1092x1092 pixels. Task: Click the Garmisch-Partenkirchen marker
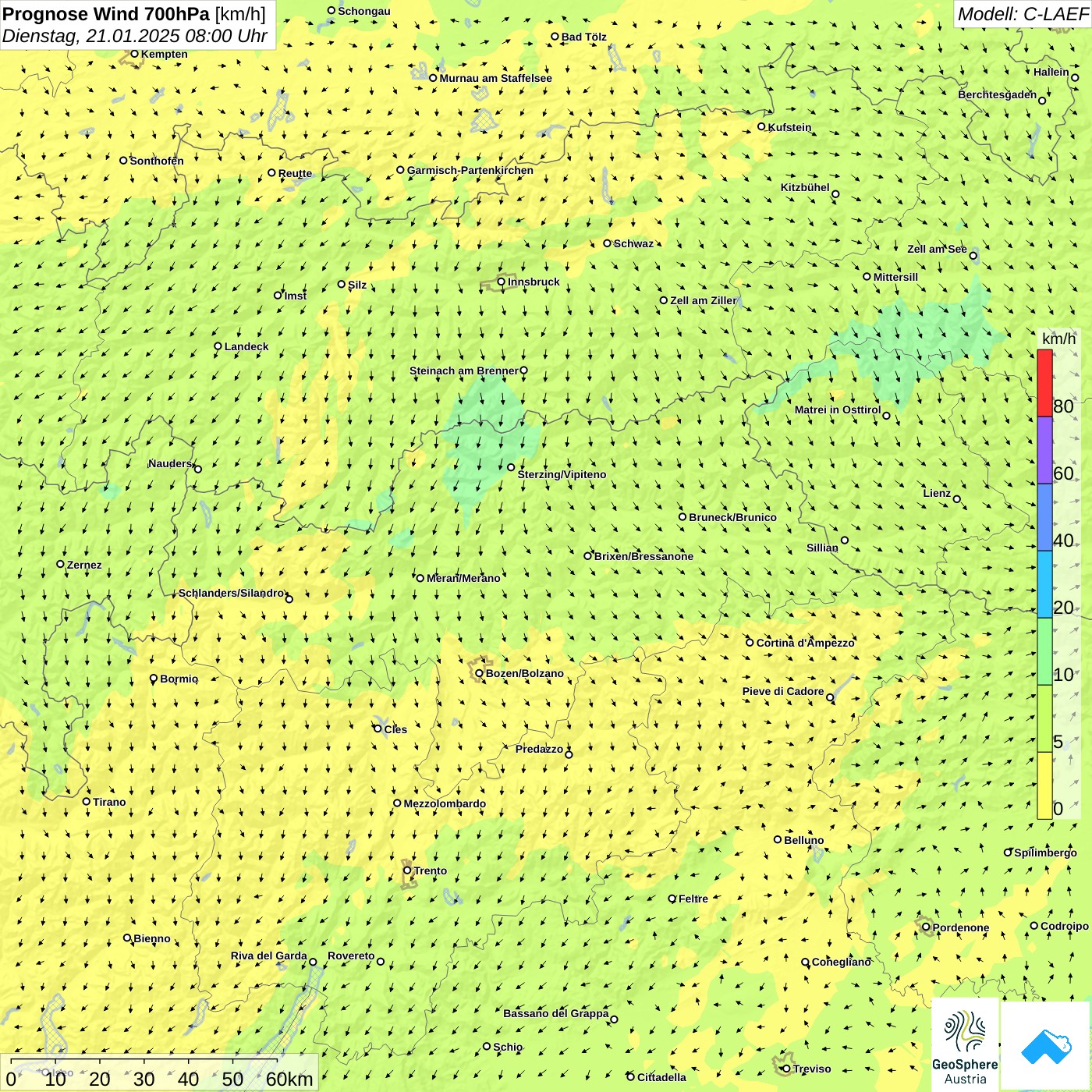point(401,170)
